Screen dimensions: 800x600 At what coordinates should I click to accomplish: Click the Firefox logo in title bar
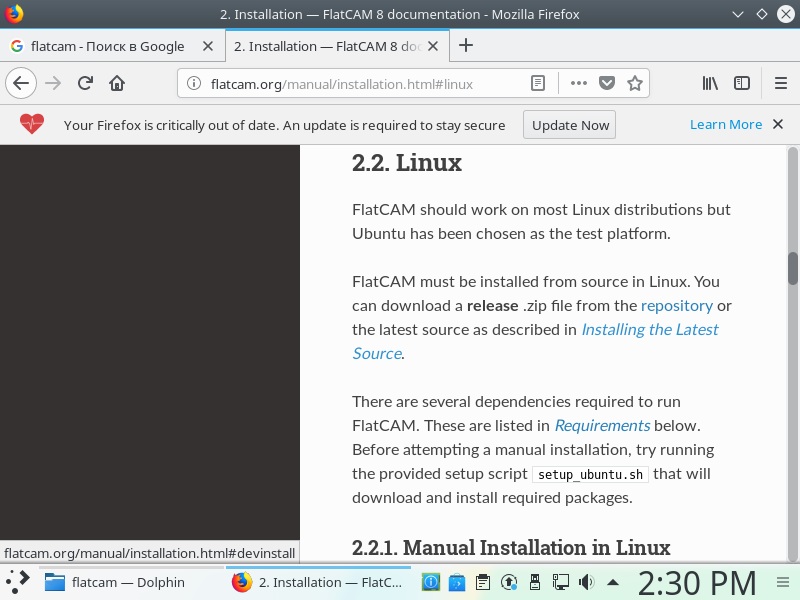(14, 14)
